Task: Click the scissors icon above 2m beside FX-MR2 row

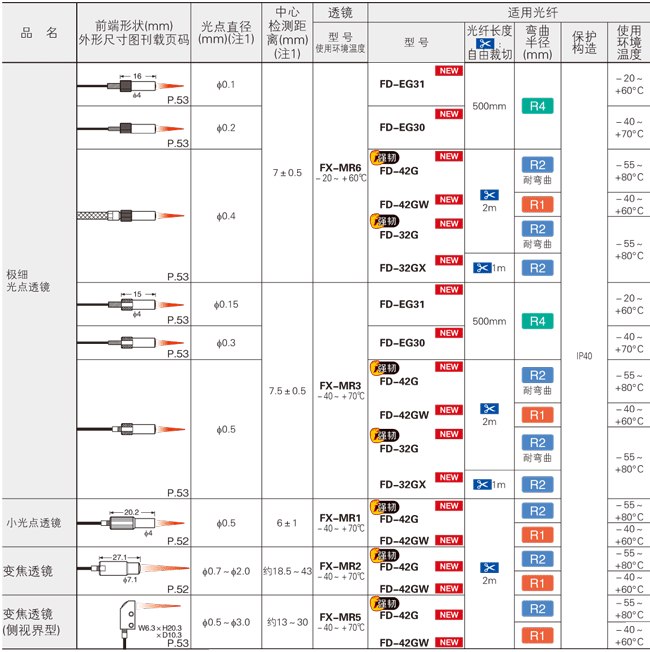Action: coord(489,568)
